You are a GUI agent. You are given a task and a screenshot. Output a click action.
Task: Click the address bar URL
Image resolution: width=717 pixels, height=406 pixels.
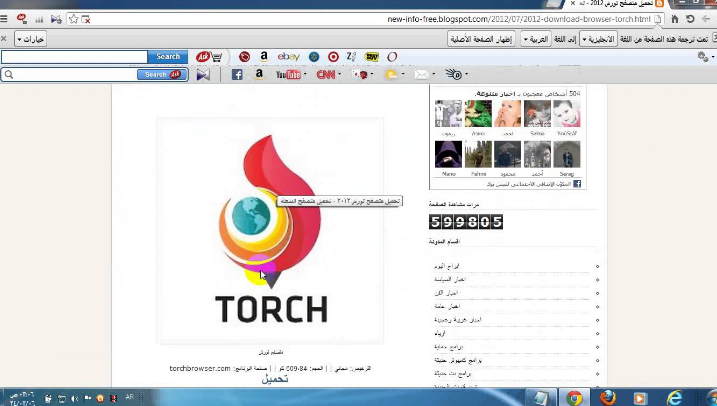pyautogui.click(x=519, y=19)
